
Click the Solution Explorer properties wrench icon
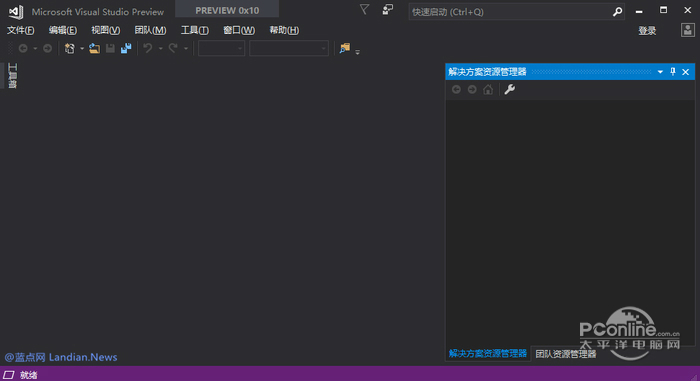(509, 89)
